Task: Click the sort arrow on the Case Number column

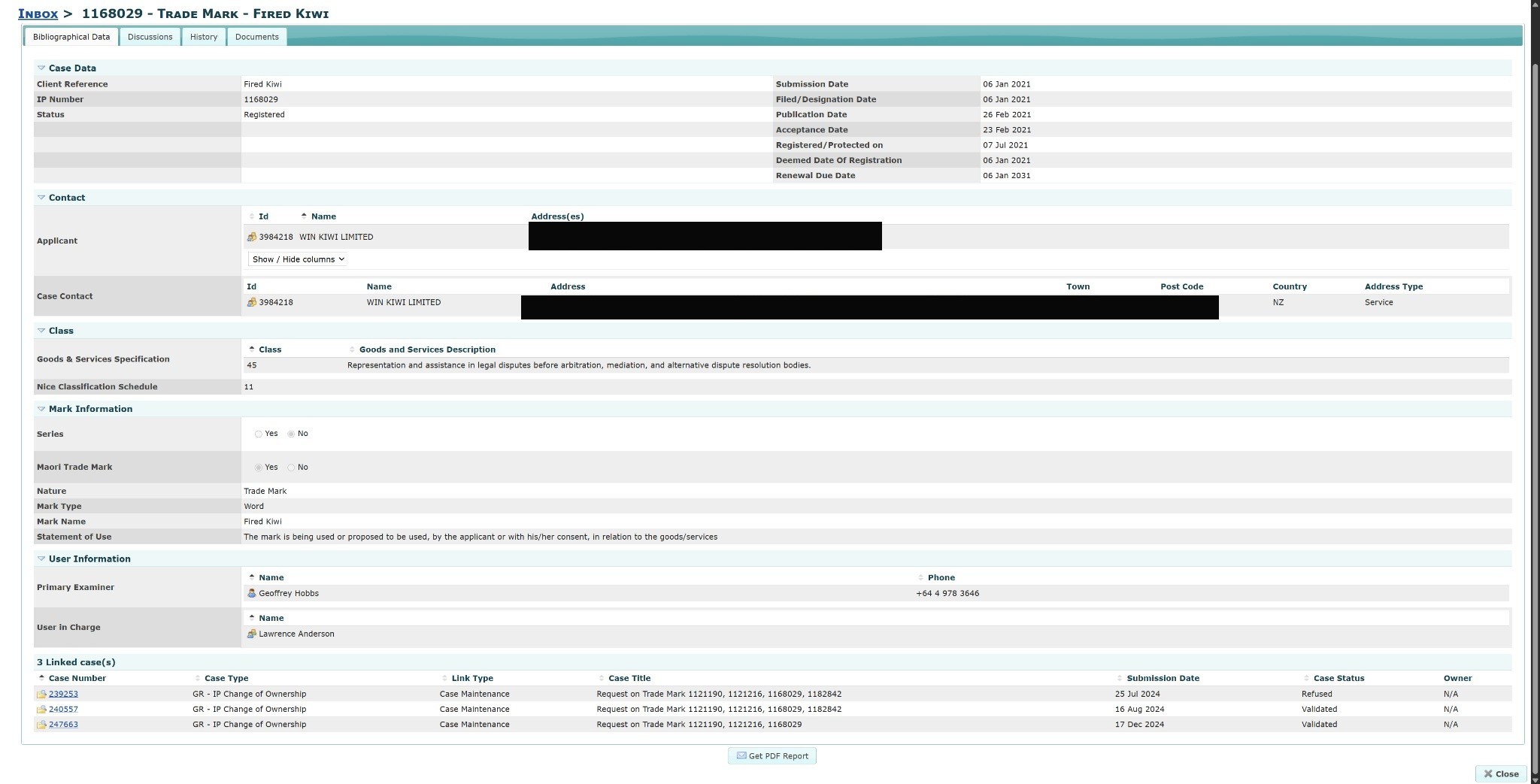Action: point(42,678)
